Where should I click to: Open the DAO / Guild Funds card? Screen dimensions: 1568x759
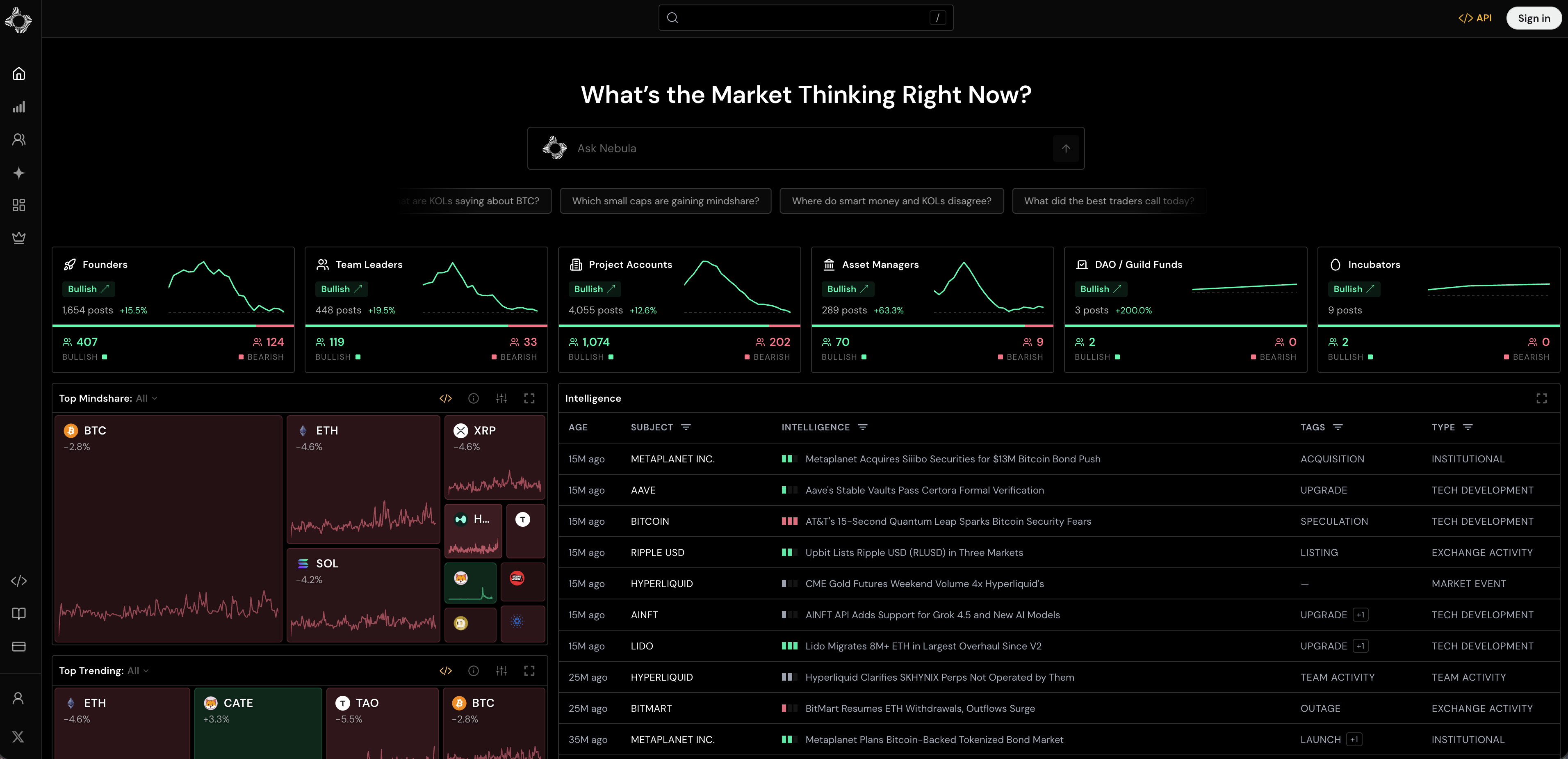1186,309
